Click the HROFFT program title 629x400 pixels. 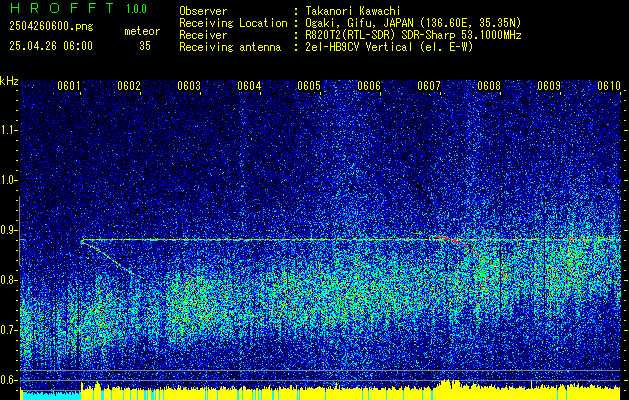[x=62, y=8]
